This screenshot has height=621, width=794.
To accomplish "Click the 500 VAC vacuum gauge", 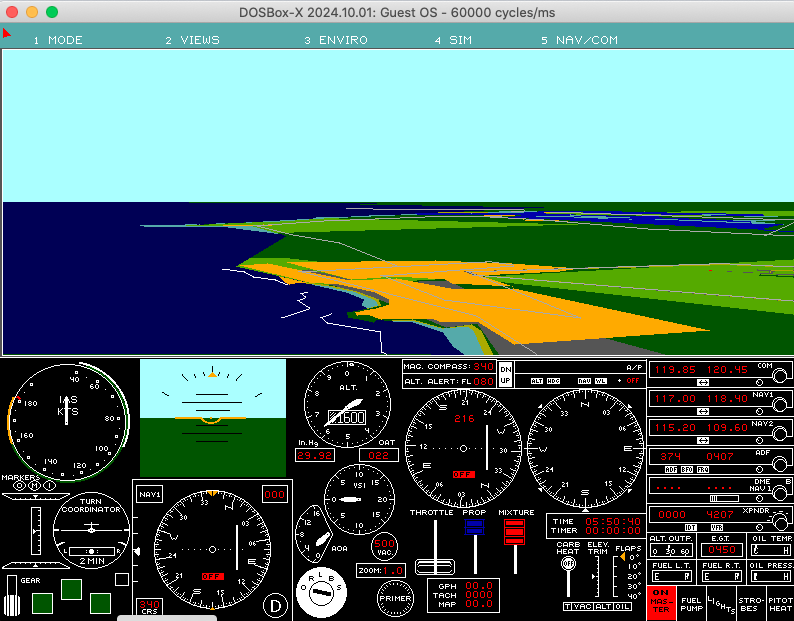I will (384, 547).
